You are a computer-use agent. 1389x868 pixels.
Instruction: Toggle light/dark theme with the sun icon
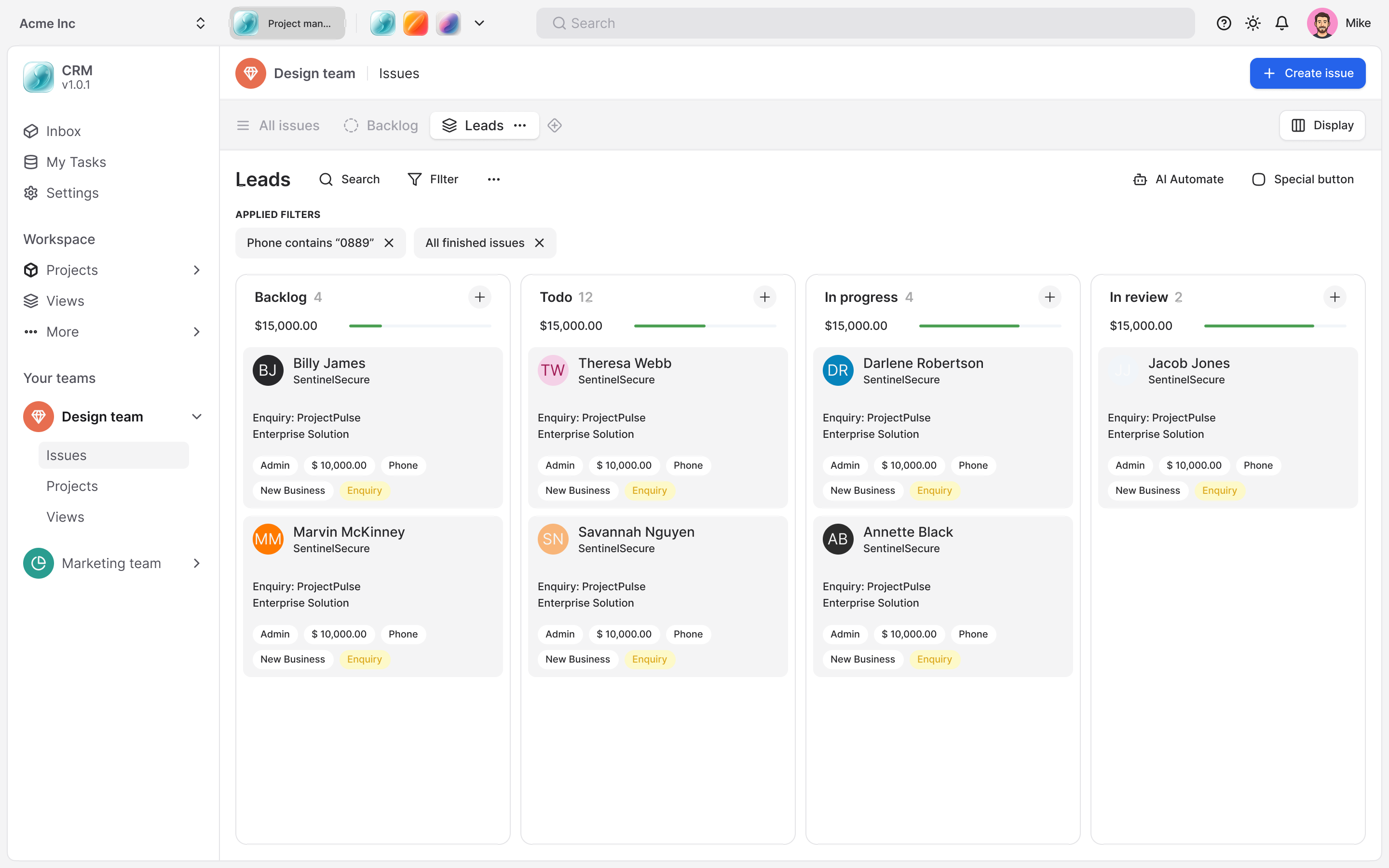1253,23
